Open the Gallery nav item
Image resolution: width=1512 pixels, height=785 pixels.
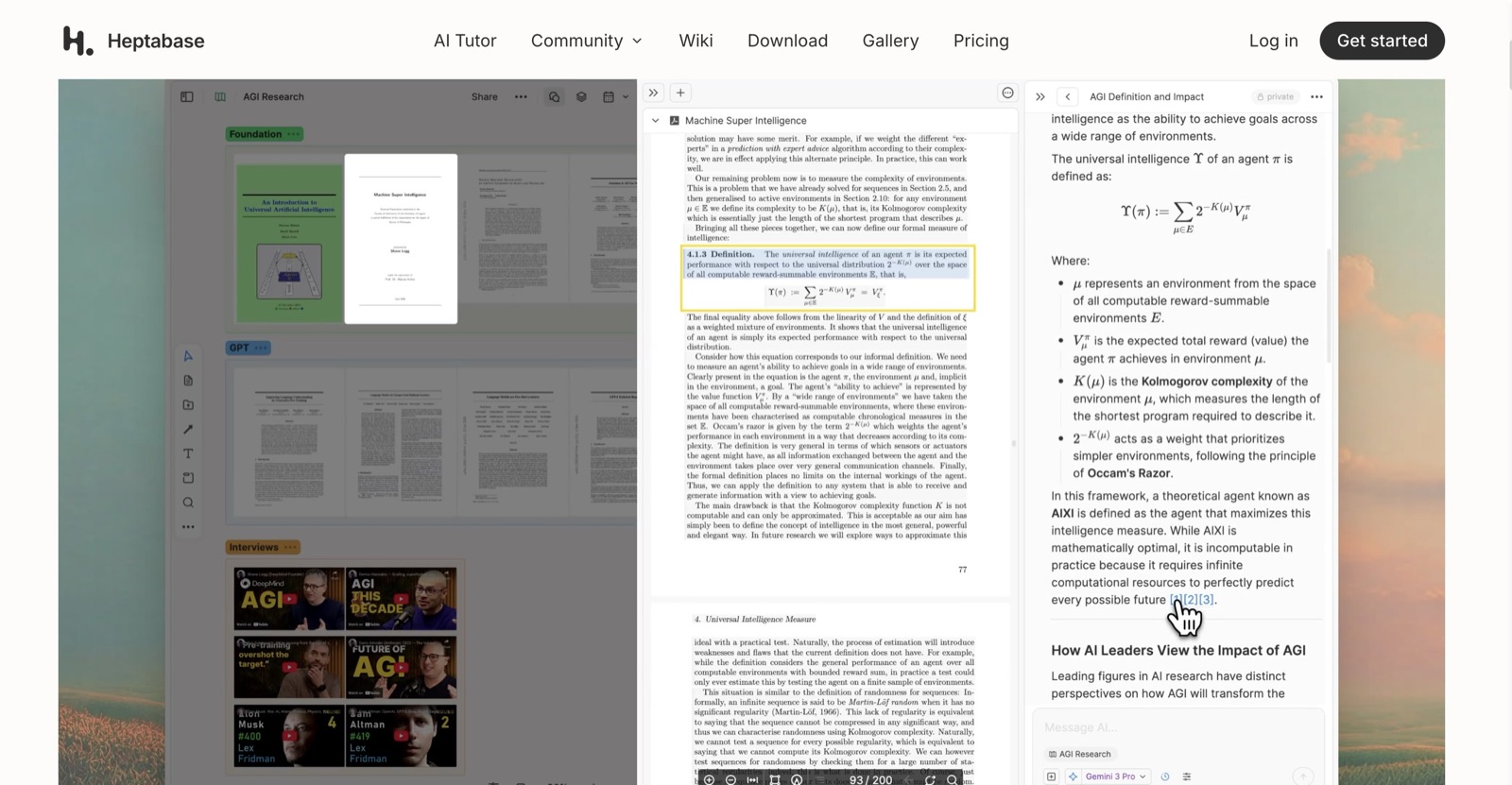click(890, 41)
